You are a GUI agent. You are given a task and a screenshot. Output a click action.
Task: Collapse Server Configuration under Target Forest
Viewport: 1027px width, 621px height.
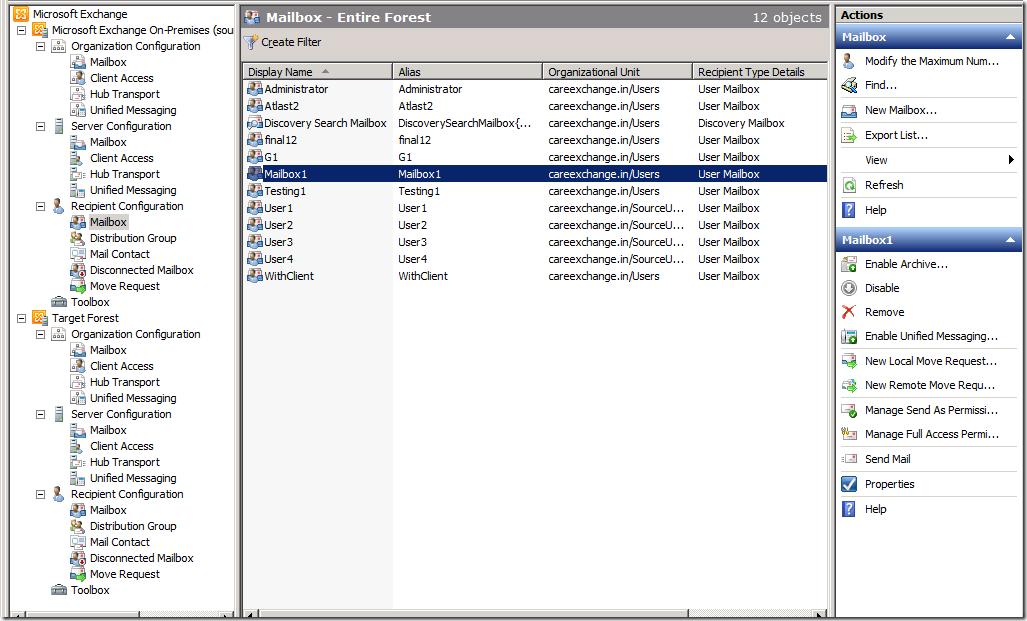coord(41,415)
